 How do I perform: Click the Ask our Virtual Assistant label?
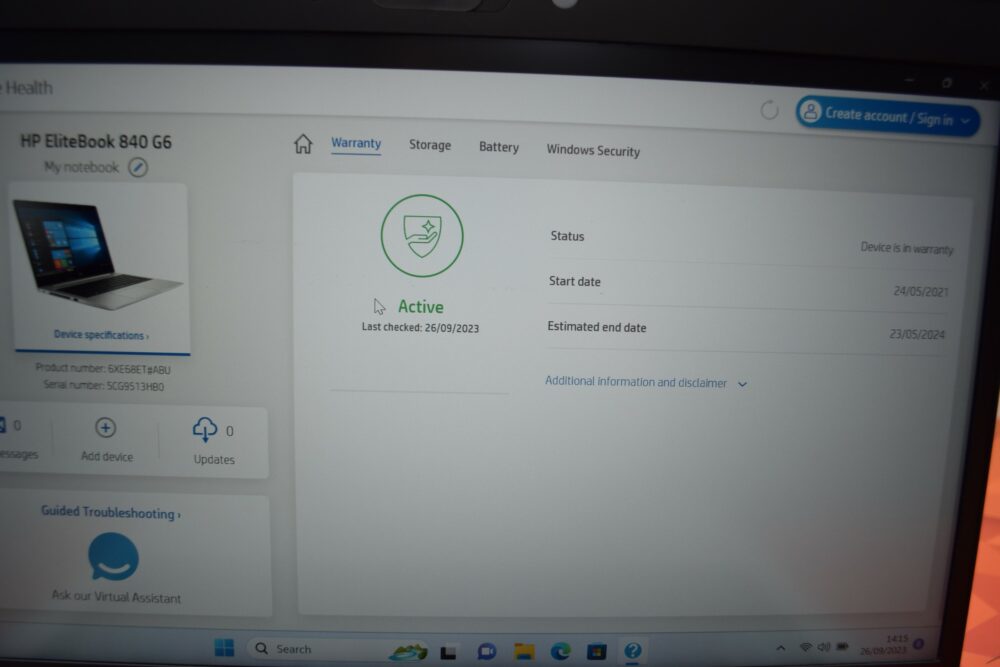coord(116,597)
